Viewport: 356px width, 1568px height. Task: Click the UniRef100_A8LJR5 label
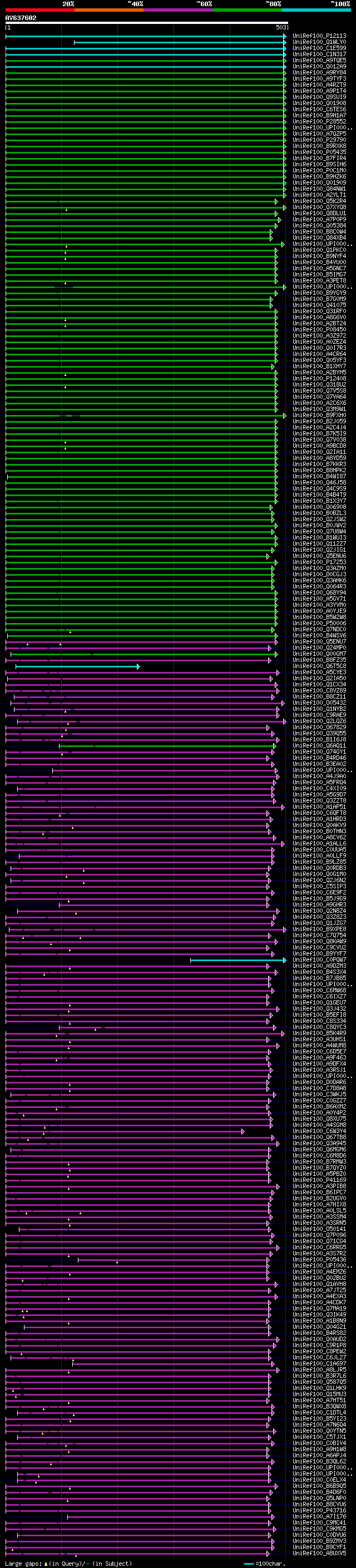coord(319,1369)
